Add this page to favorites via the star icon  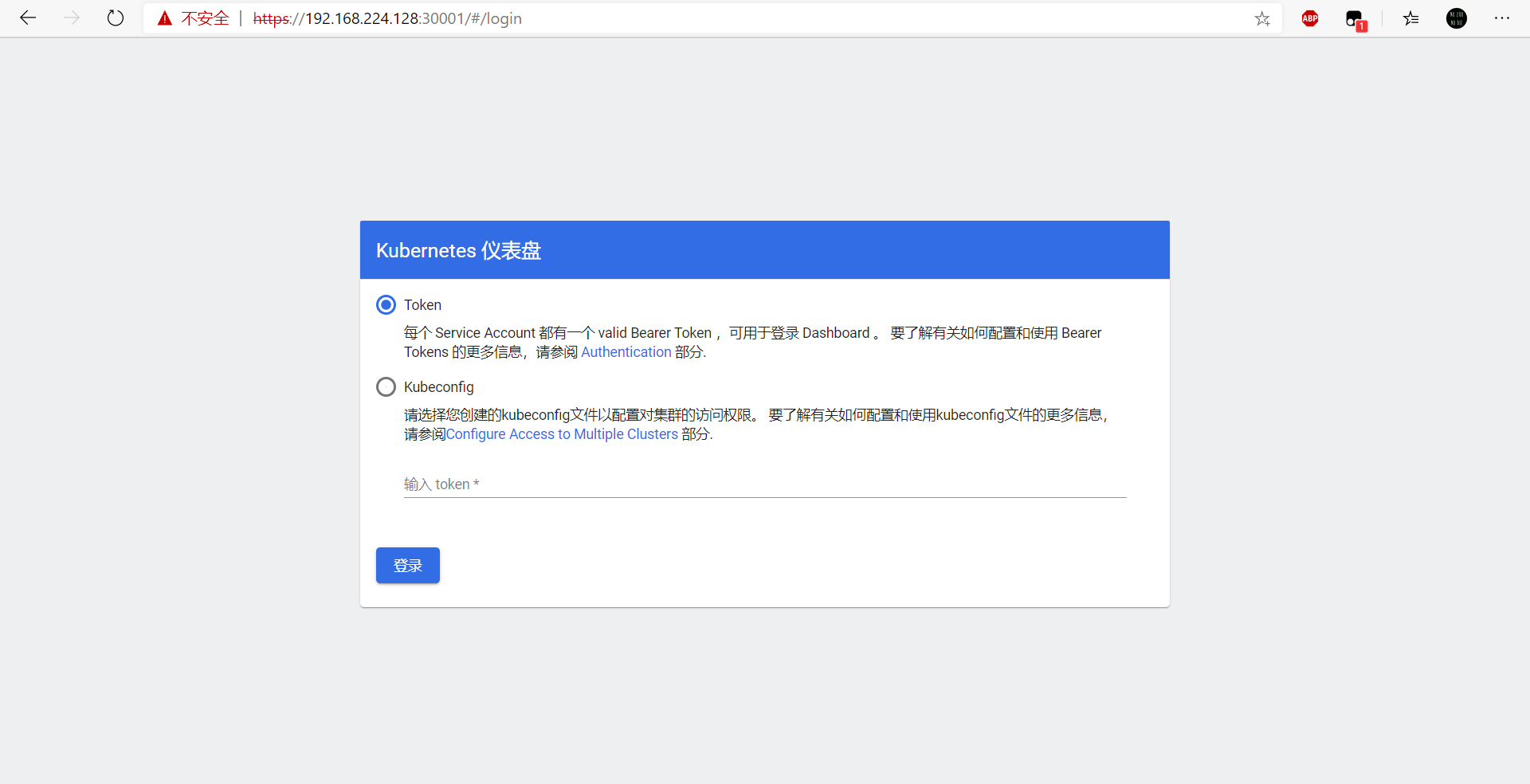[1262, 18]
